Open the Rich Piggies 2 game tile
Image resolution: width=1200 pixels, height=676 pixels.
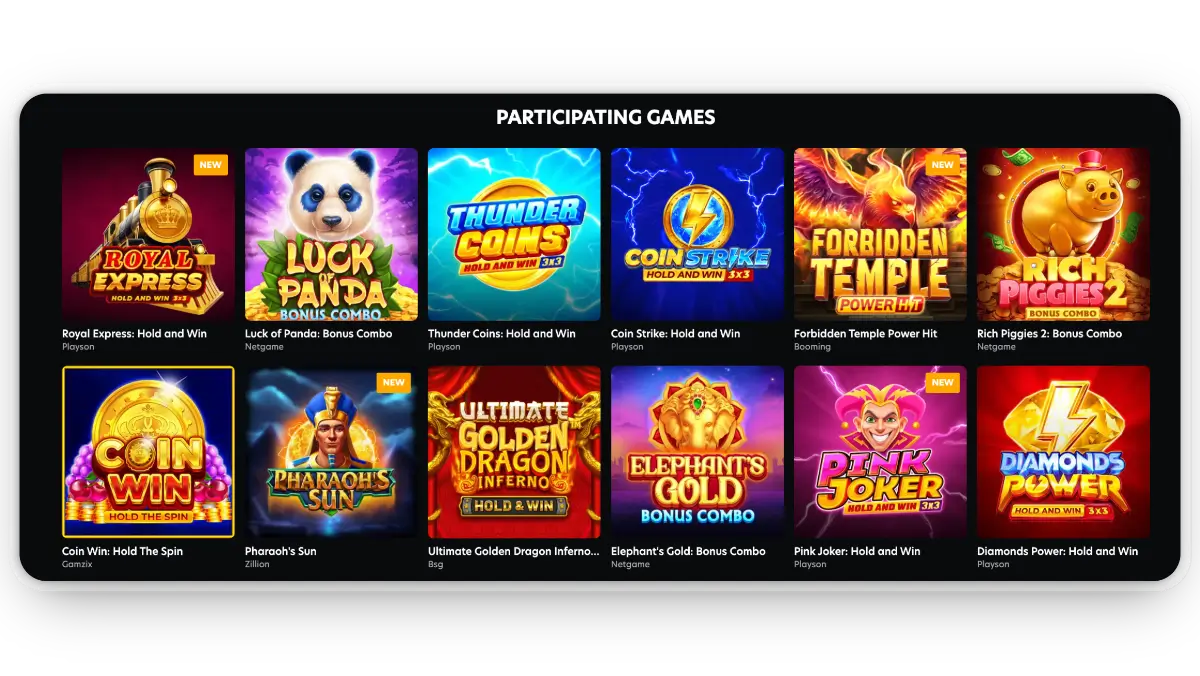pos(1063,234)
